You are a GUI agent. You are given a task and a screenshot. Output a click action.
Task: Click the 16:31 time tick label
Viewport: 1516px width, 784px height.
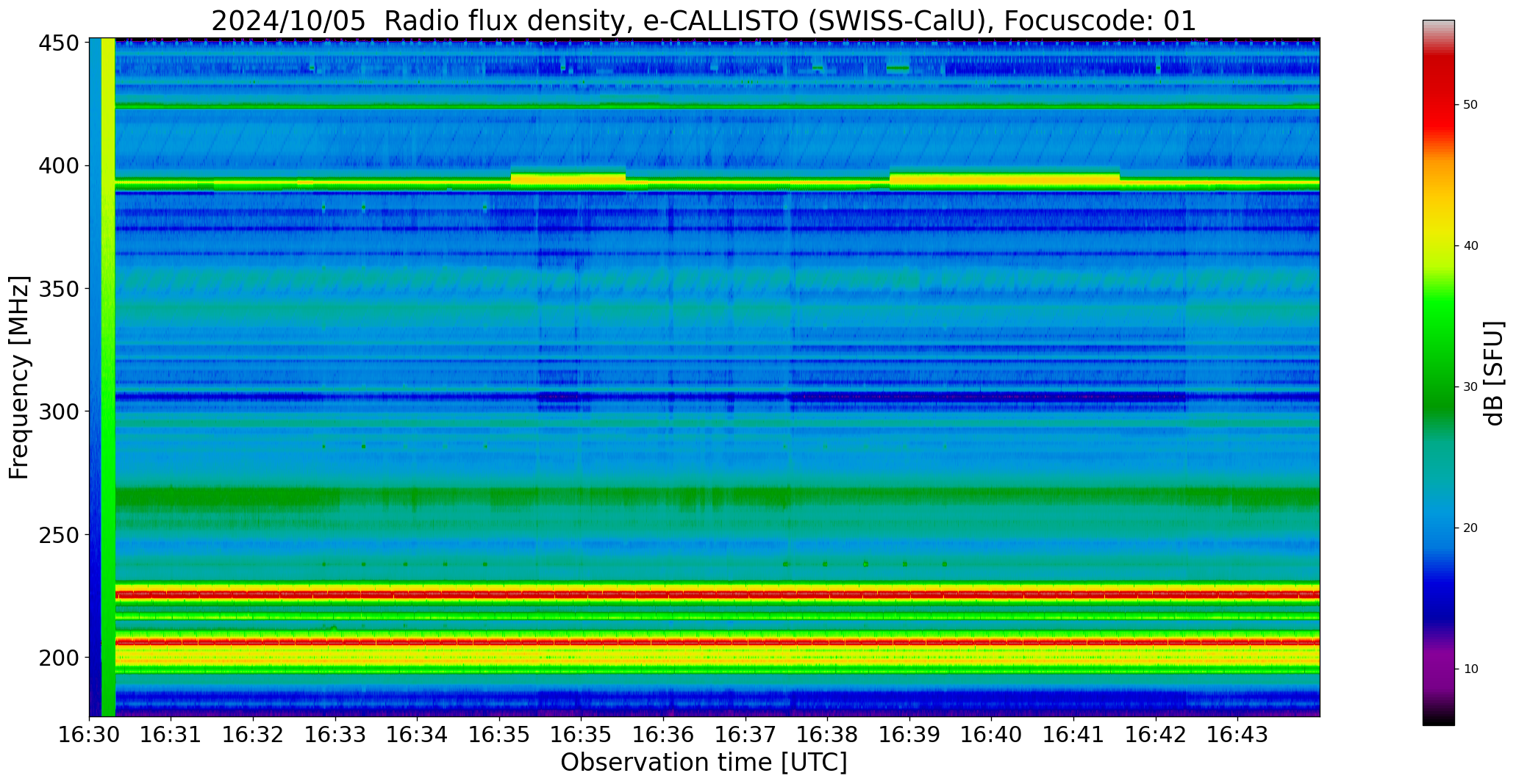coord(171,734)
